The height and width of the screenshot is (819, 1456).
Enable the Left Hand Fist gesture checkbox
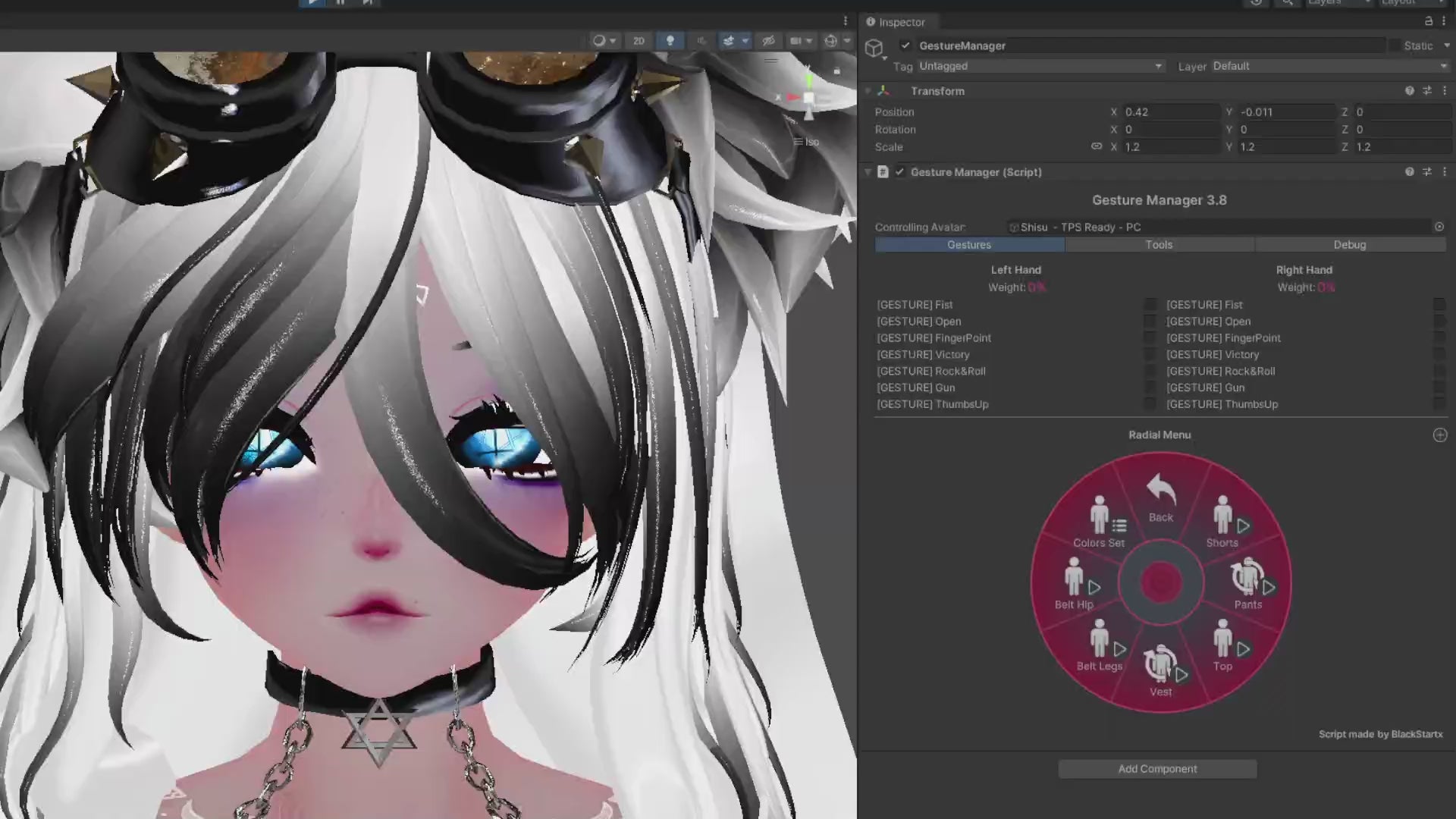(x=1150, y=305)
